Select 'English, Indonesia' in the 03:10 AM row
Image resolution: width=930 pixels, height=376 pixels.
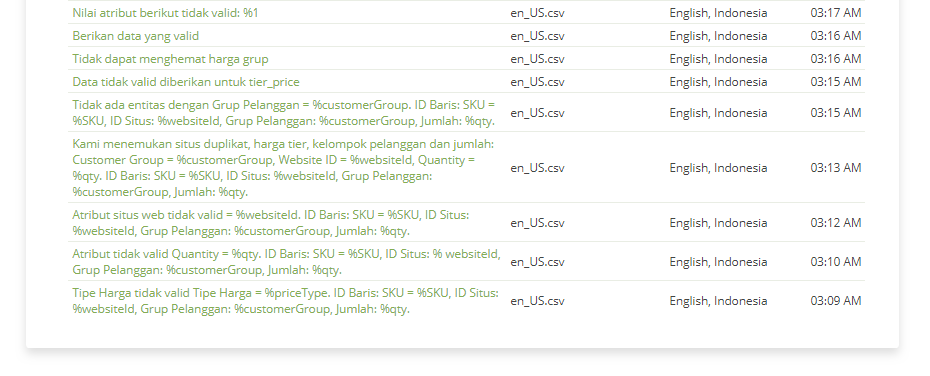tap(718, 262)
